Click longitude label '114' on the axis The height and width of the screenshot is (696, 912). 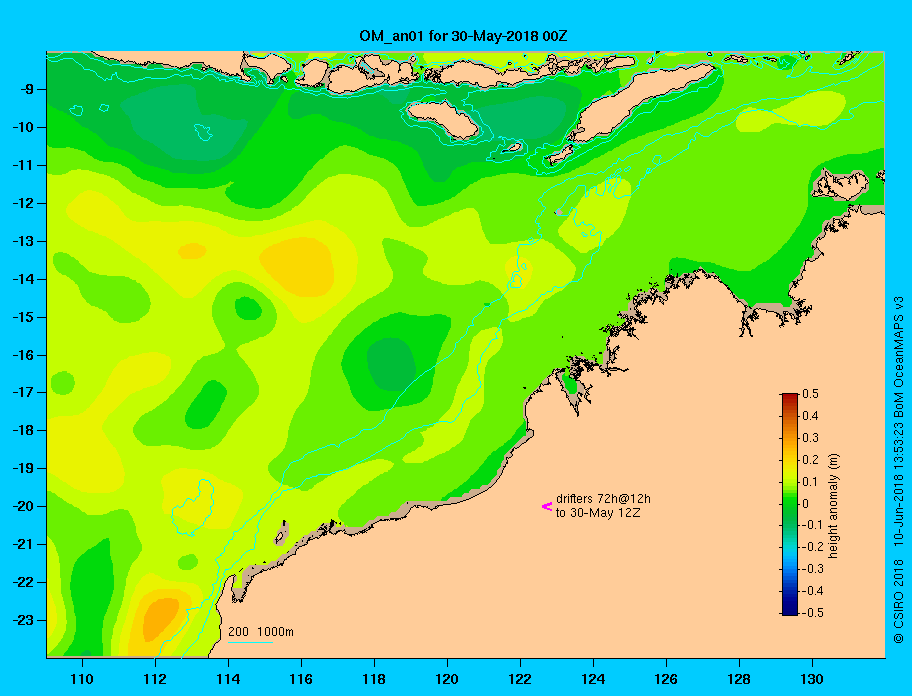click(x=228, y=679)
